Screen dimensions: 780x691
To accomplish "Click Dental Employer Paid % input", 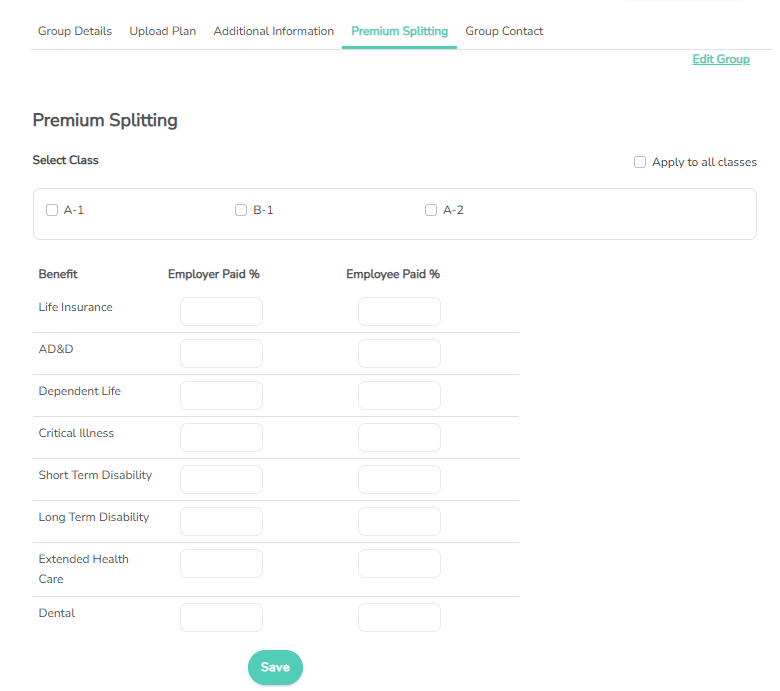I will (221, 617).
